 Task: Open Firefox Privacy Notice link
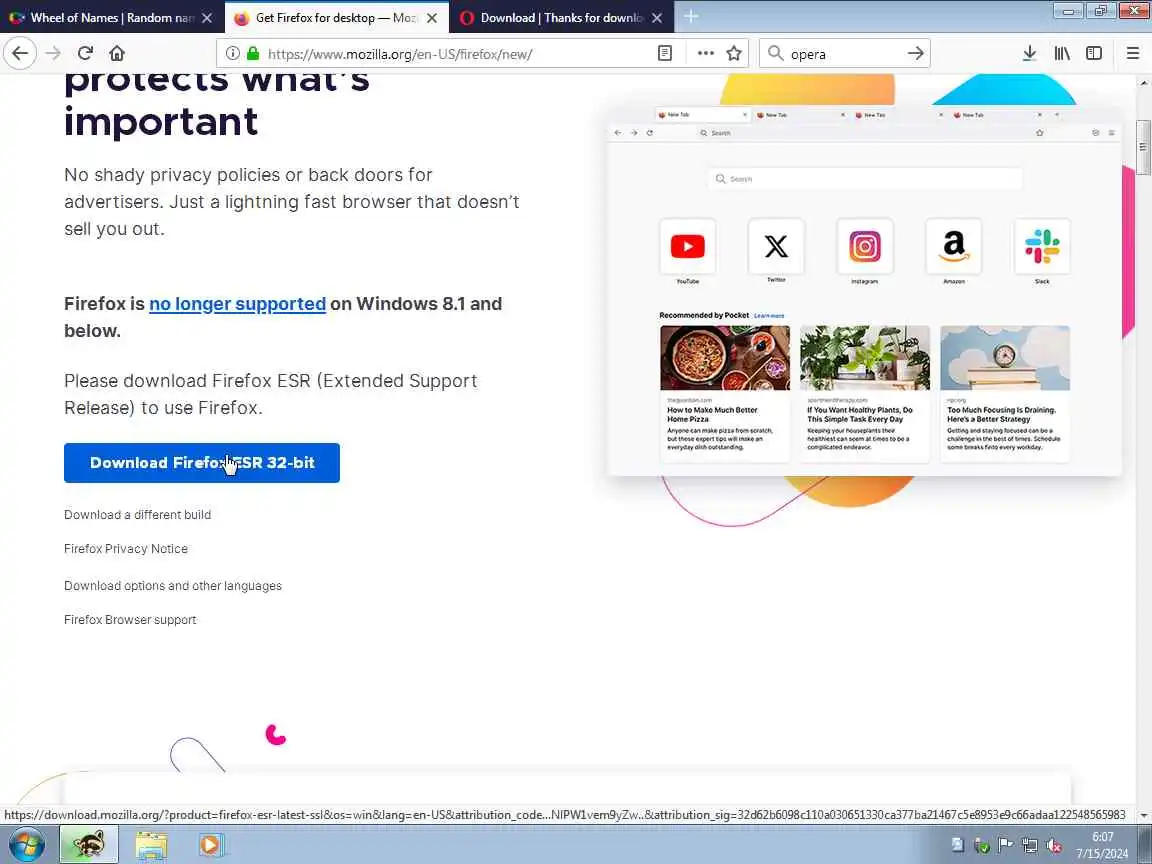tap(126, 549)
